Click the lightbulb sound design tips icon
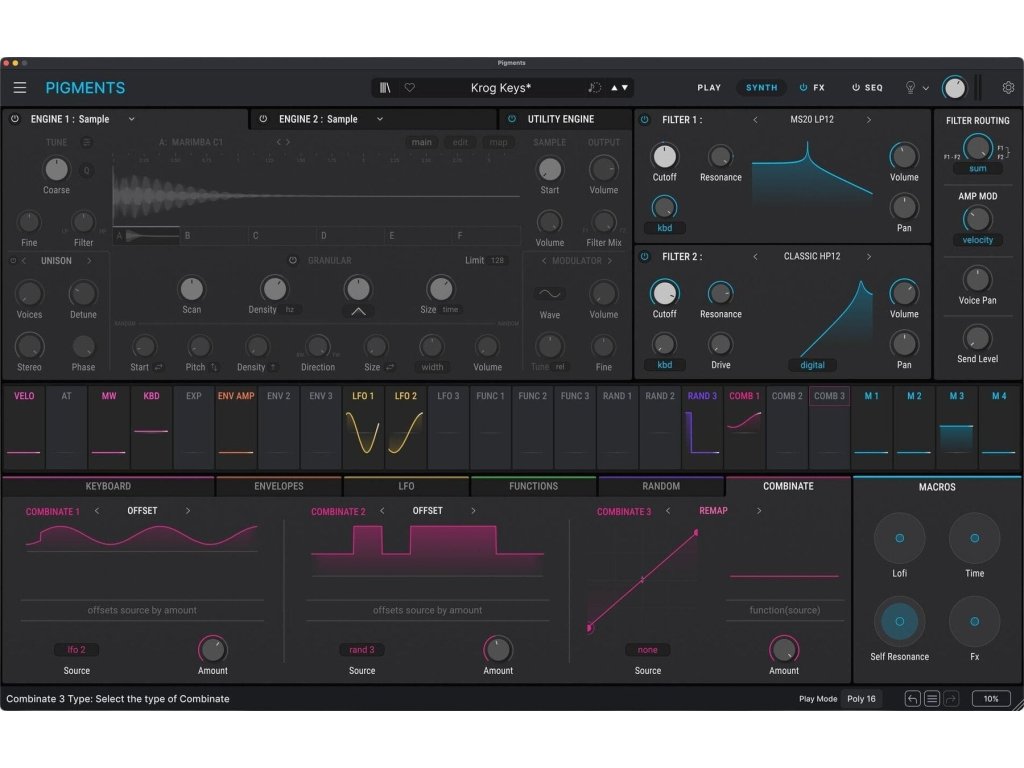The image size is (1024, 768). click(x=910, y=88)
